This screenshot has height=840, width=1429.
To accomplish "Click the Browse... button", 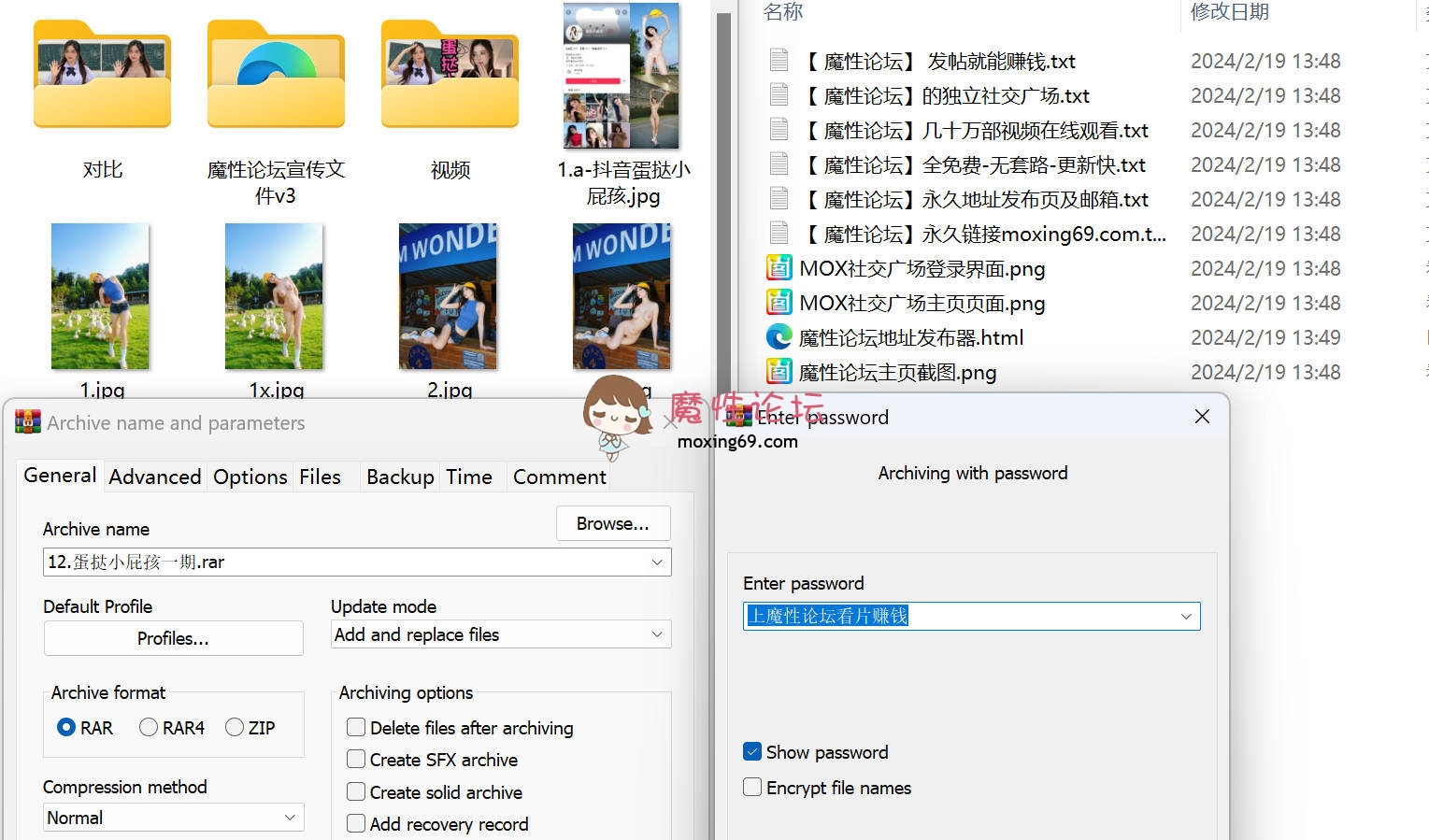I will tap(613, 523).
